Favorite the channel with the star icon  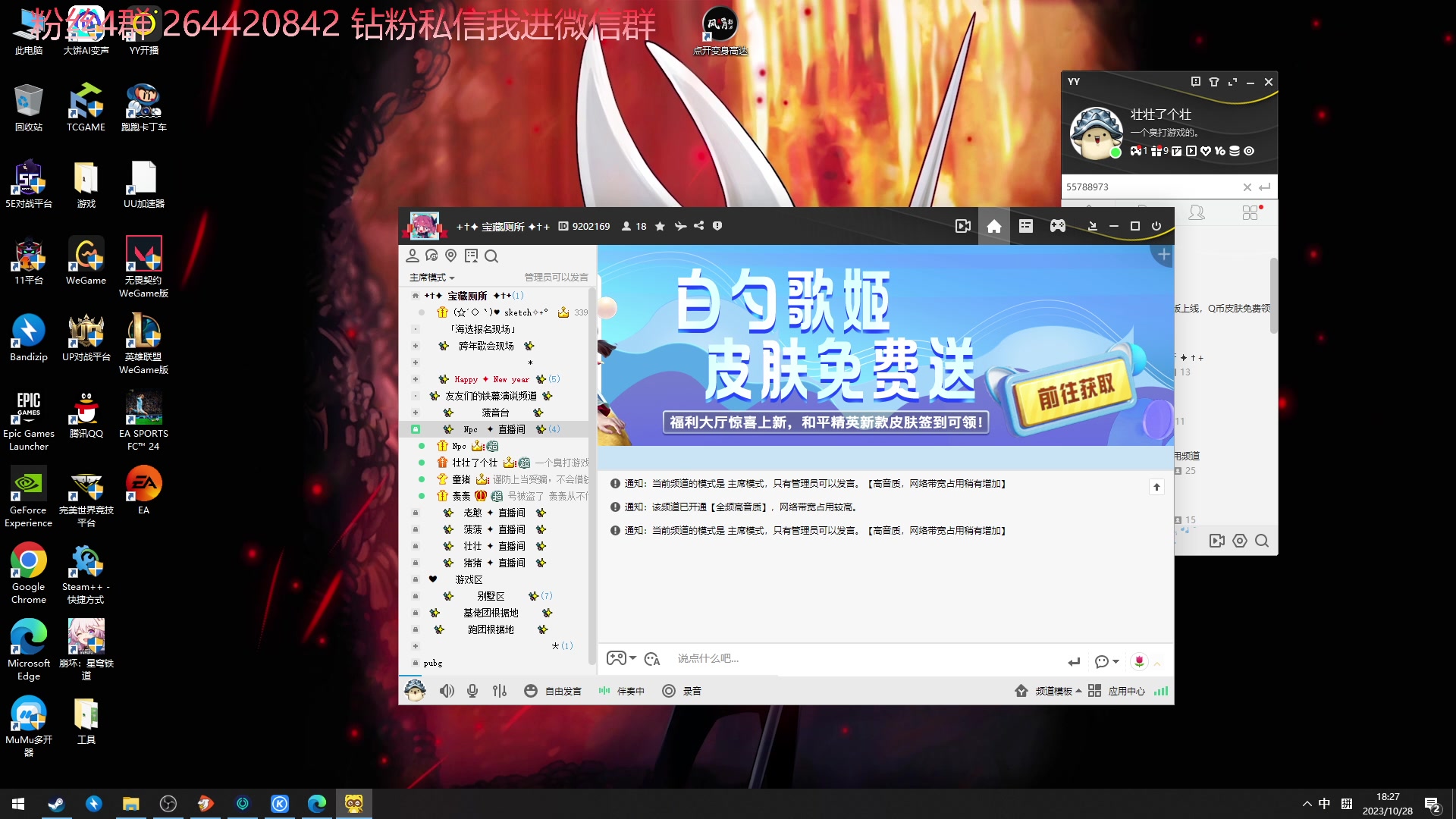660,226
